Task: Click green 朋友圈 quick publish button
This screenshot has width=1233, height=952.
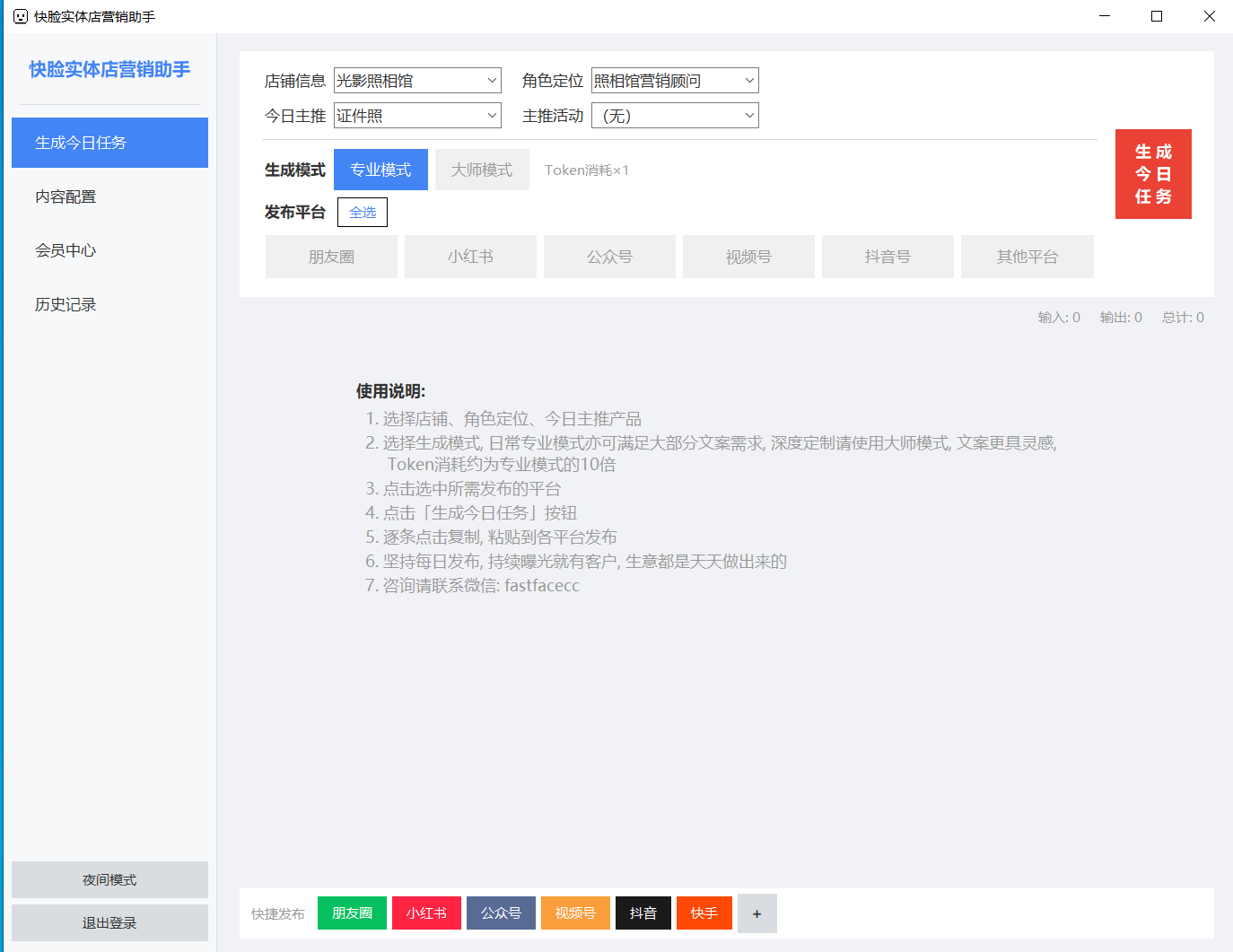Action: tap(352, 913)
